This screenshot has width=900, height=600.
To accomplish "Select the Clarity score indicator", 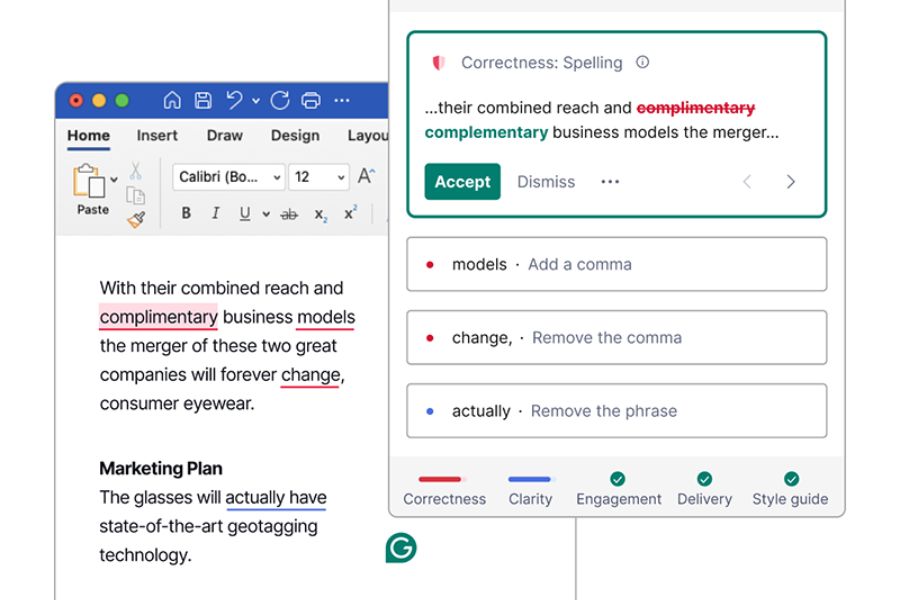I will pyautogui.click(x=530, y=490).
